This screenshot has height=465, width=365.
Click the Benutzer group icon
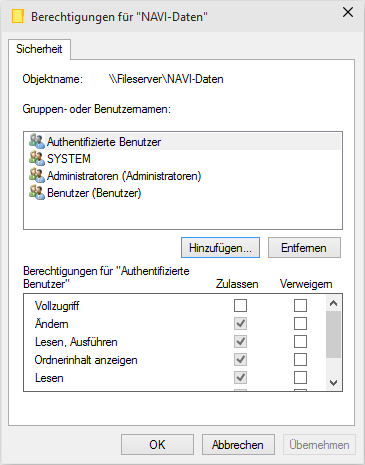pos(37,193)
